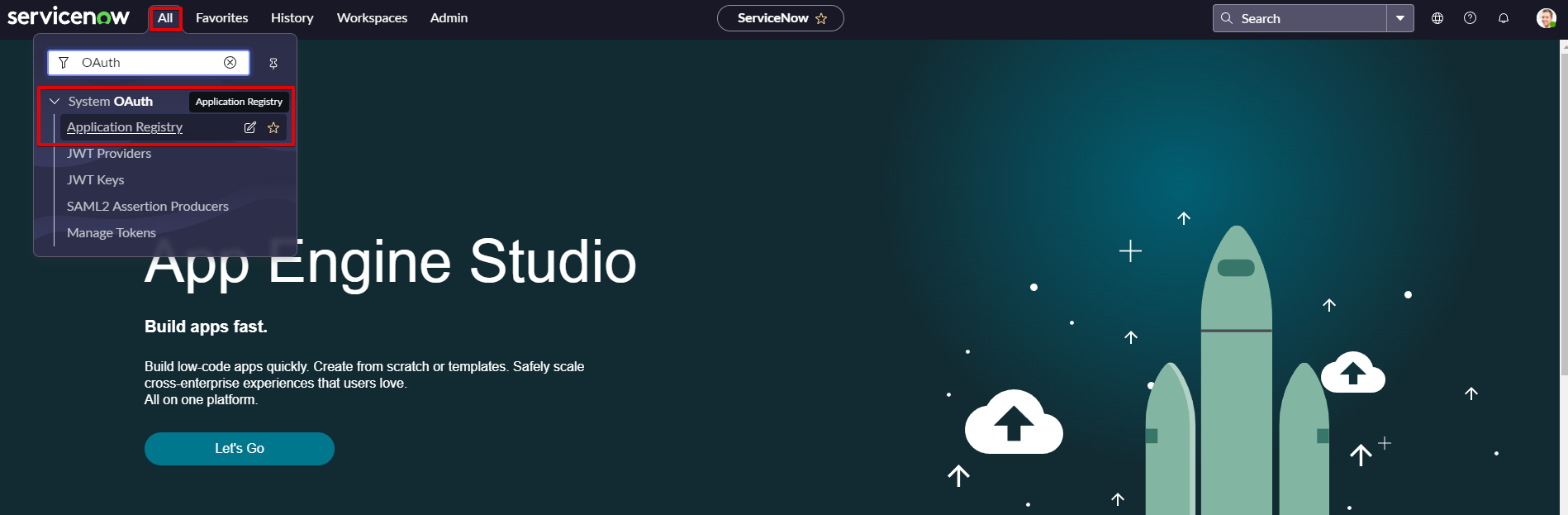Favorite the ServiceNow page with star icon
This screenshot has height=515, width=1568.
(x=821, y=18)
